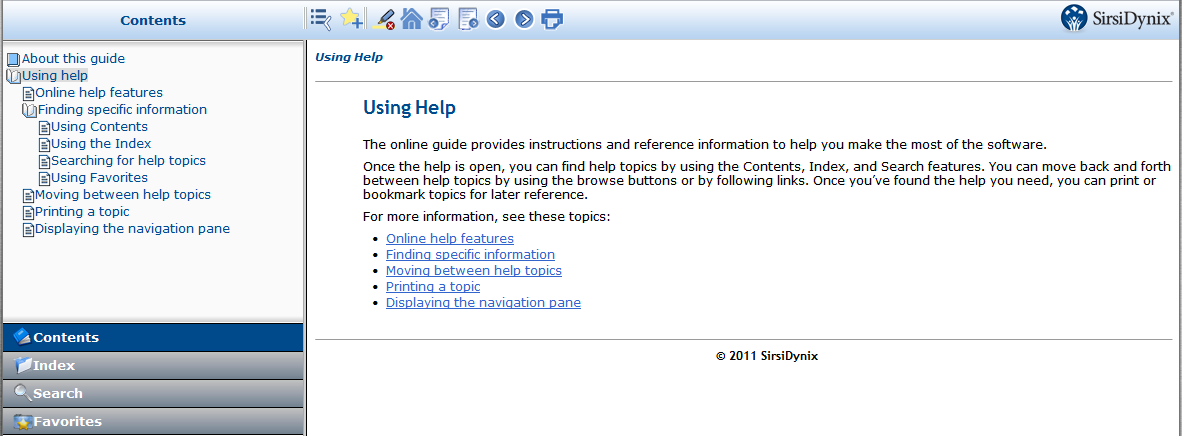Add this topic to favorites via star icon
This screenshot has height=436, width=1182.
coord(351,19)
